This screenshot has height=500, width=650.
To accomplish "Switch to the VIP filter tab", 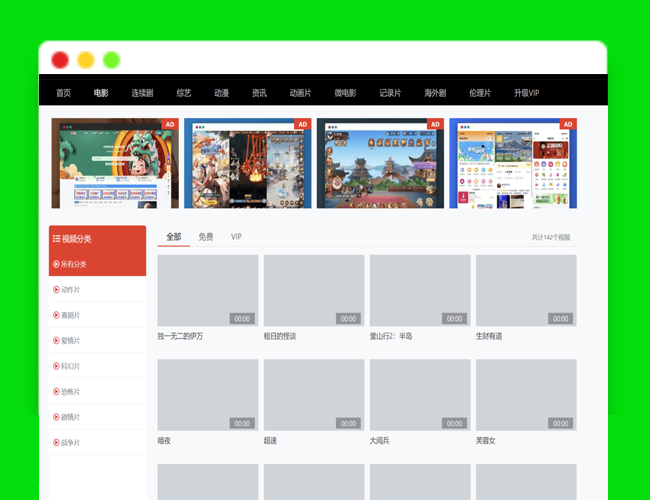I will [236, 237].
